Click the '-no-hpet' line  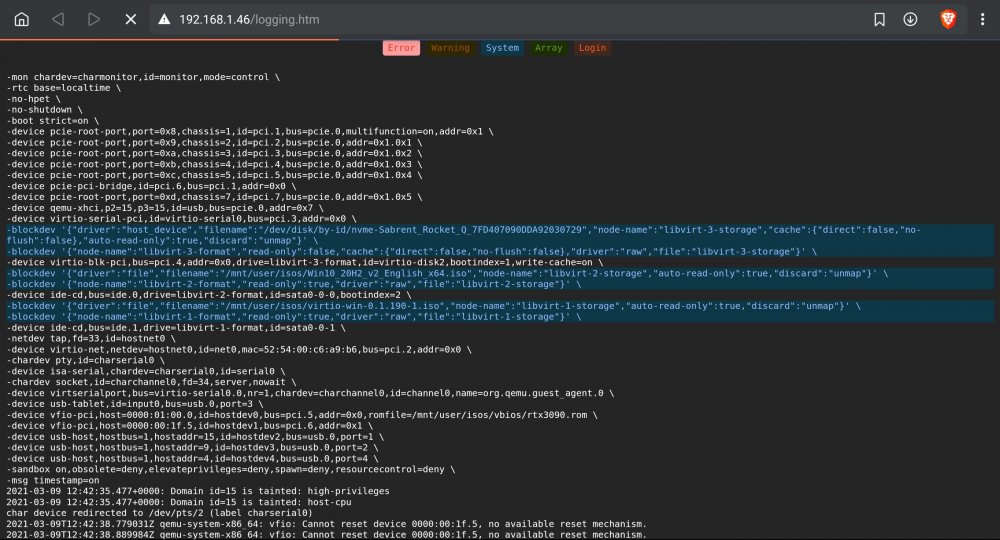34,99
